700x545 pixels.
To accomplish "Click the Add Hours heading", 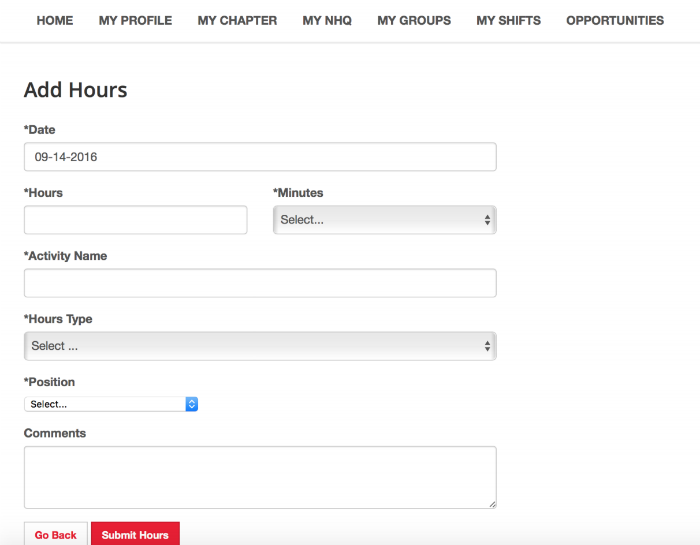I will 75,90.
